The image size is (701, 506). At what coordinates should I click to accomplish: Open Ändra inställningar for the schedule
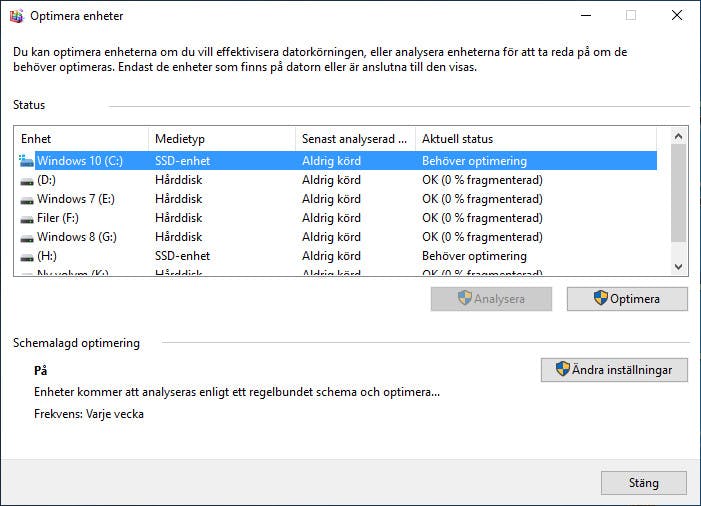(x=614, y=370)
